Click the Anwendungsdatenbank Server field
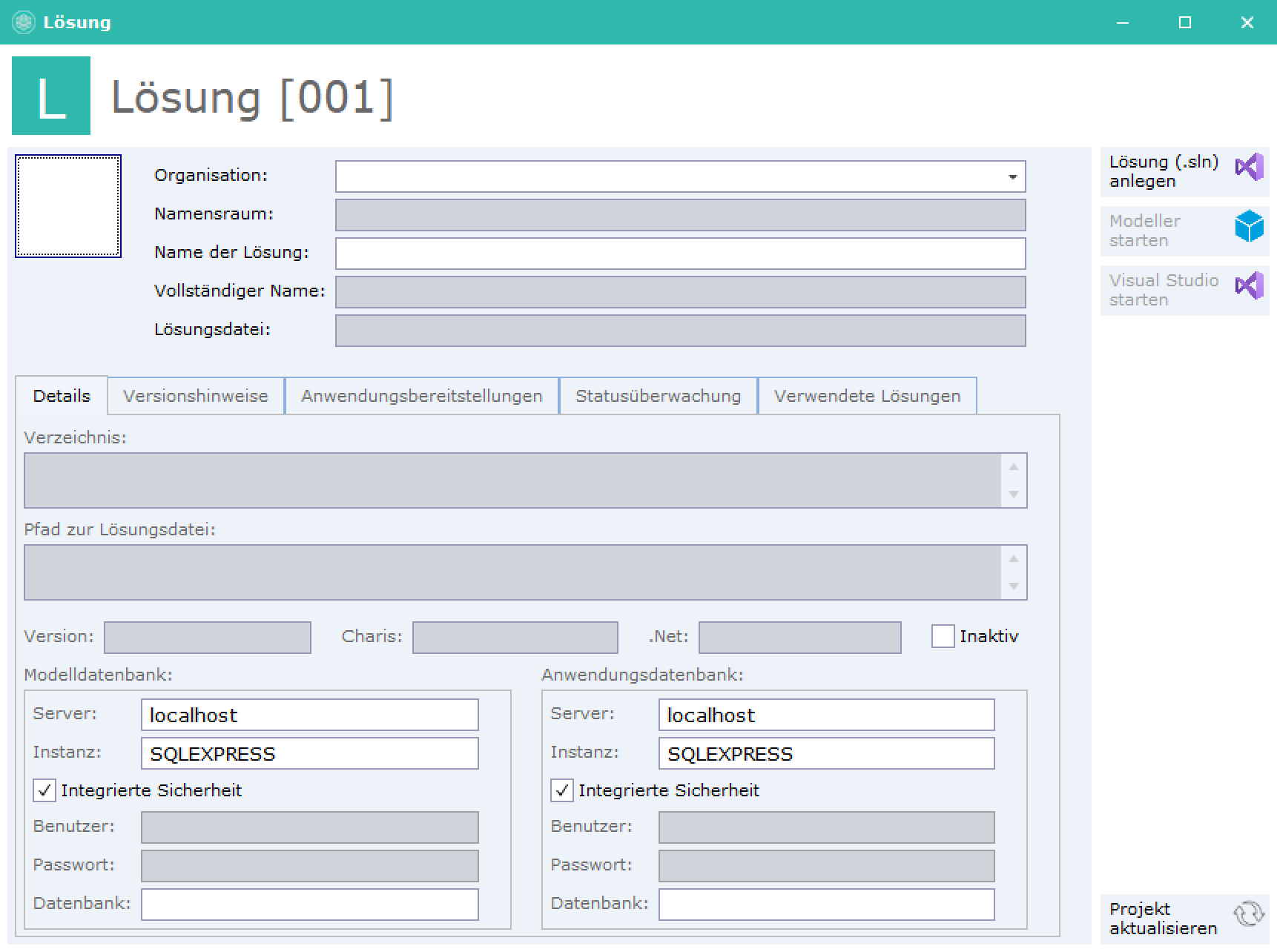The height and width of the screenshot is (952, 1277). [x=827, y=715]
